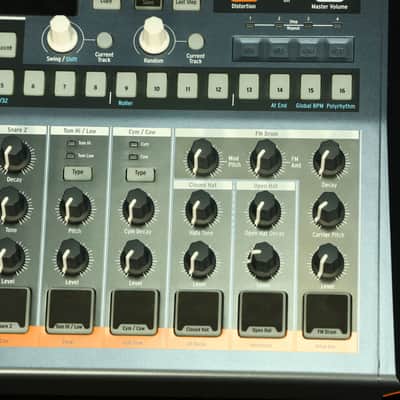Enable step button 13
Screen dimensions: 400x400
[249, 87]
